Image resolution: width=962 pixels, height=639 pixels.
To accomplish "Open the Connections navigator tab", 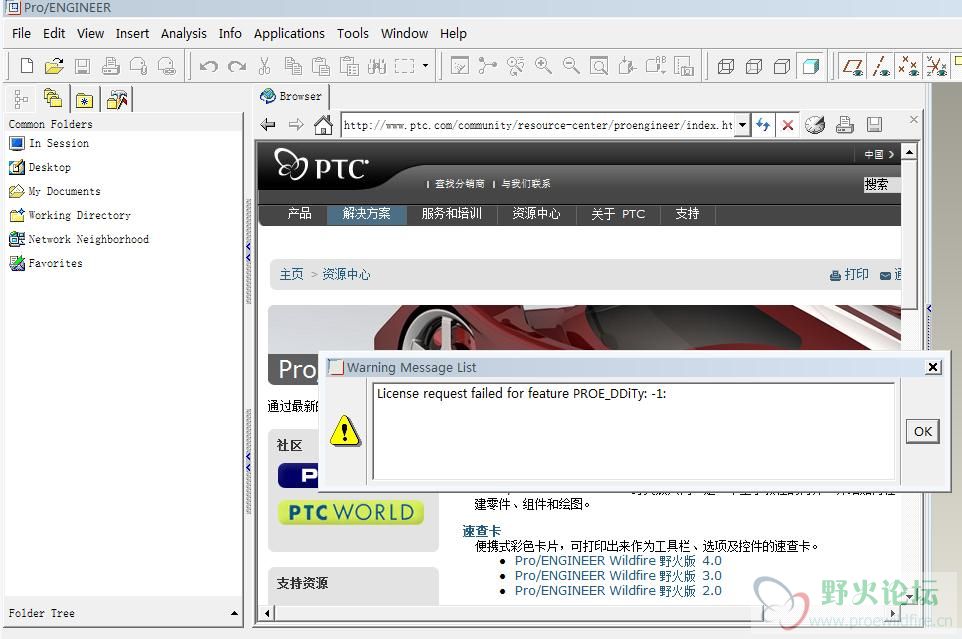I will [117, 99].
